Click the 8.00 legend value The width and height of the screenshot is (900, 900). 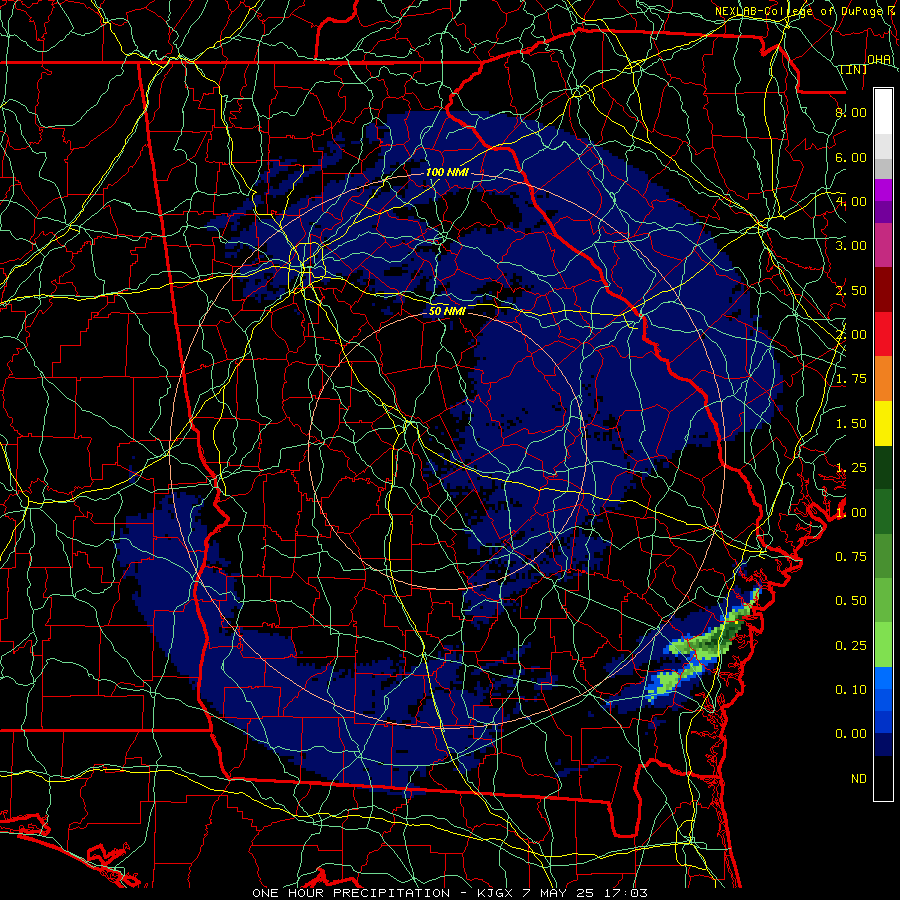click(x=851, y=112)
